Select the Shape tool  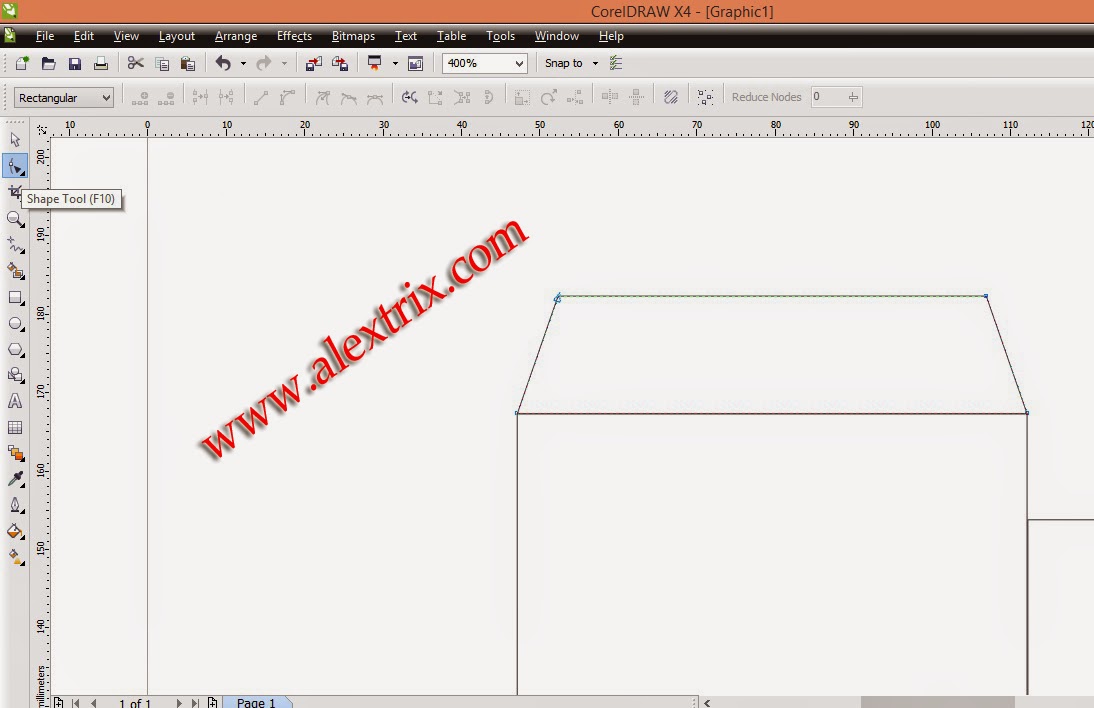coord(15,166)
